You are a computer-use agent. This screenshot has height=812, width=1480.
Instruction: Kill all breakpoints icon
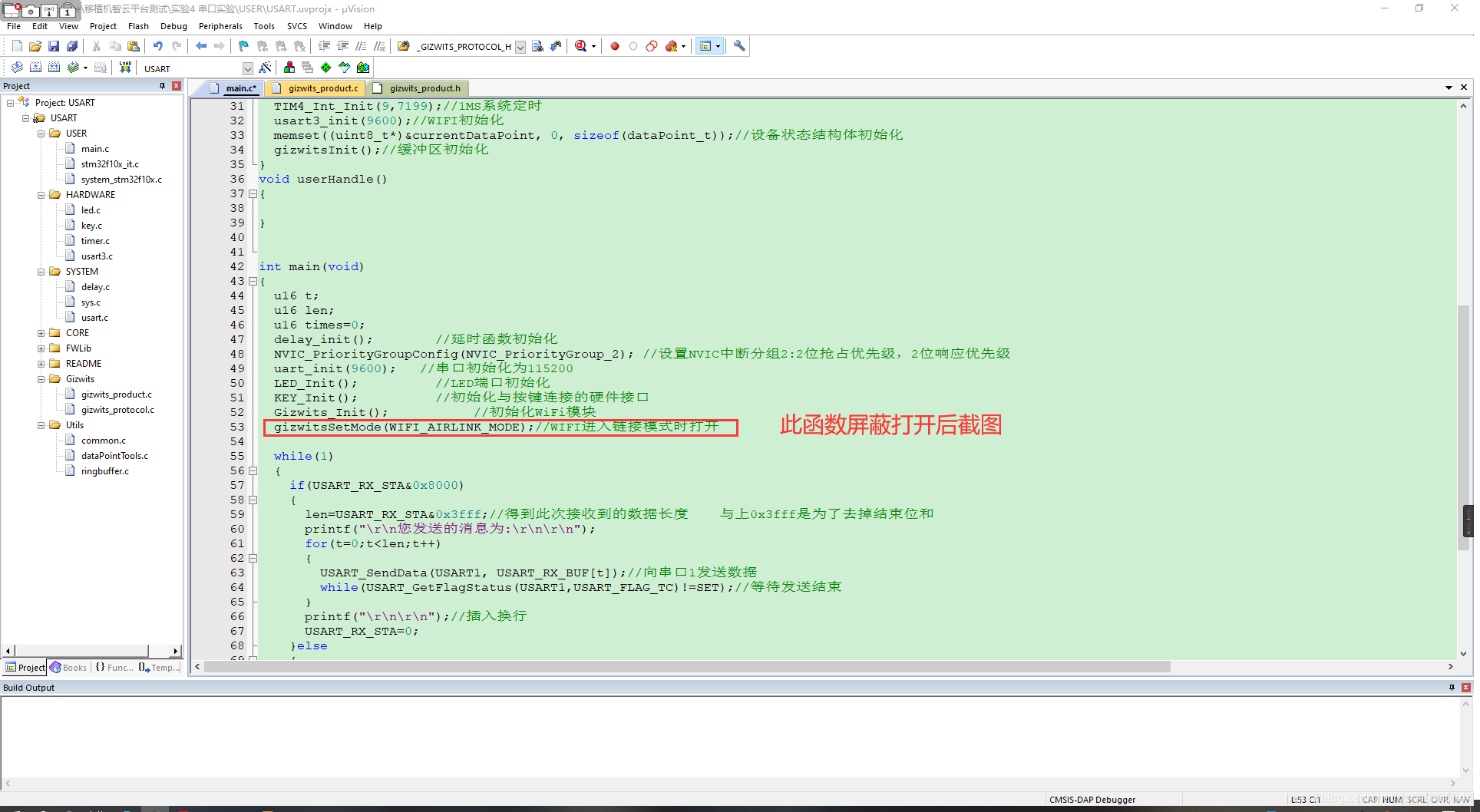672,46
